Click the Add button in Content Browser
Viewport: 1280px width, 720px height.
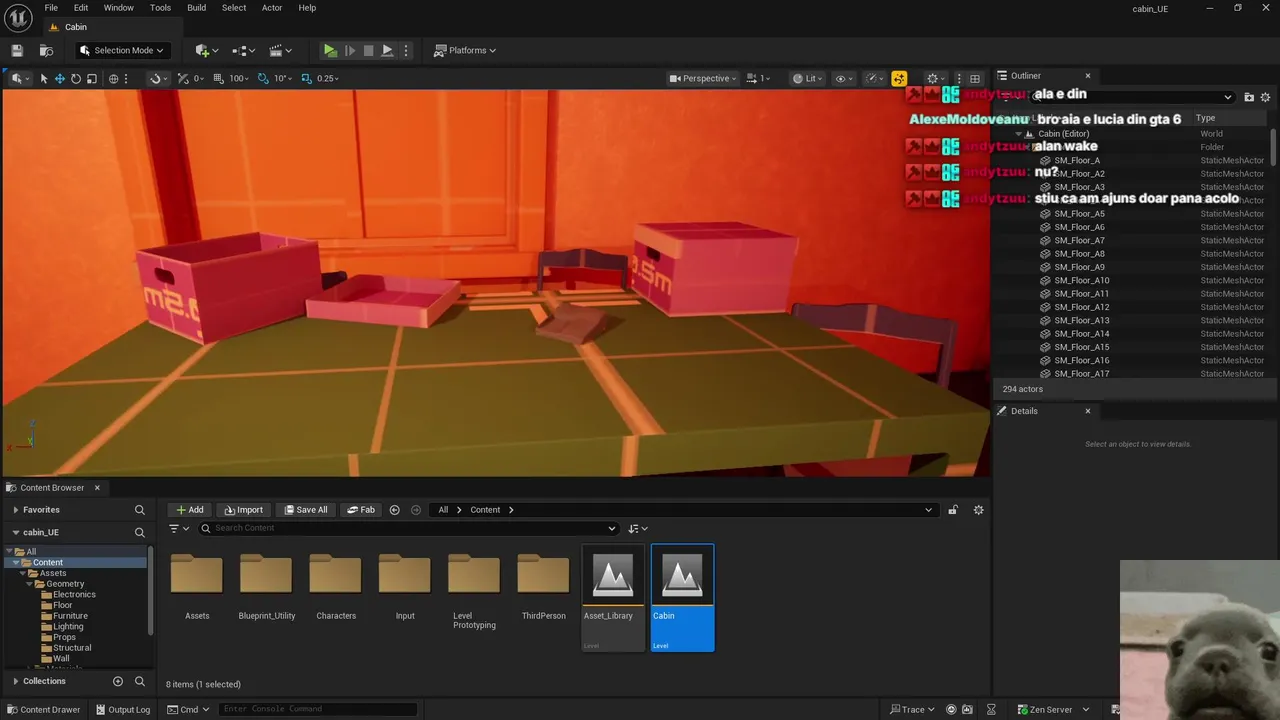[x=189, y=510]
